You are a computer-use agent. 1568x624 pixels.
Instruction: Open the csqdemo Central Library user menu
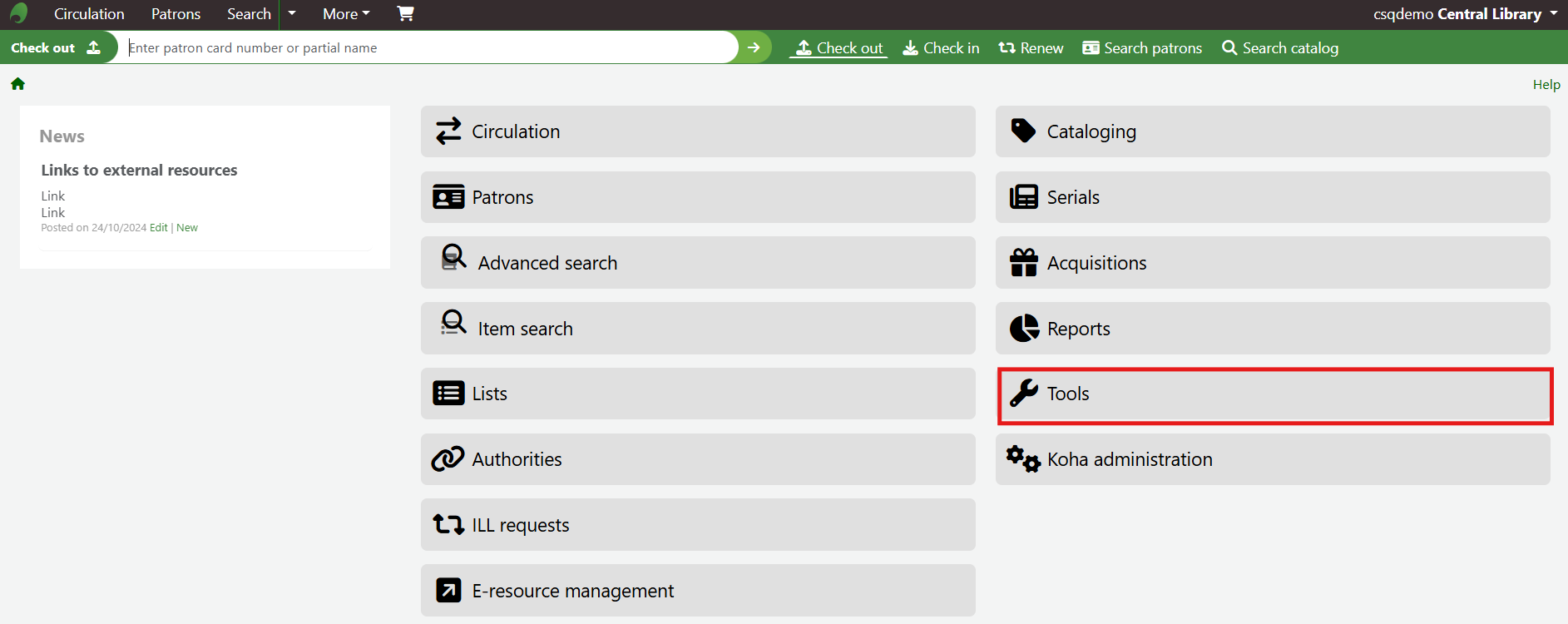pos(1465,13)
